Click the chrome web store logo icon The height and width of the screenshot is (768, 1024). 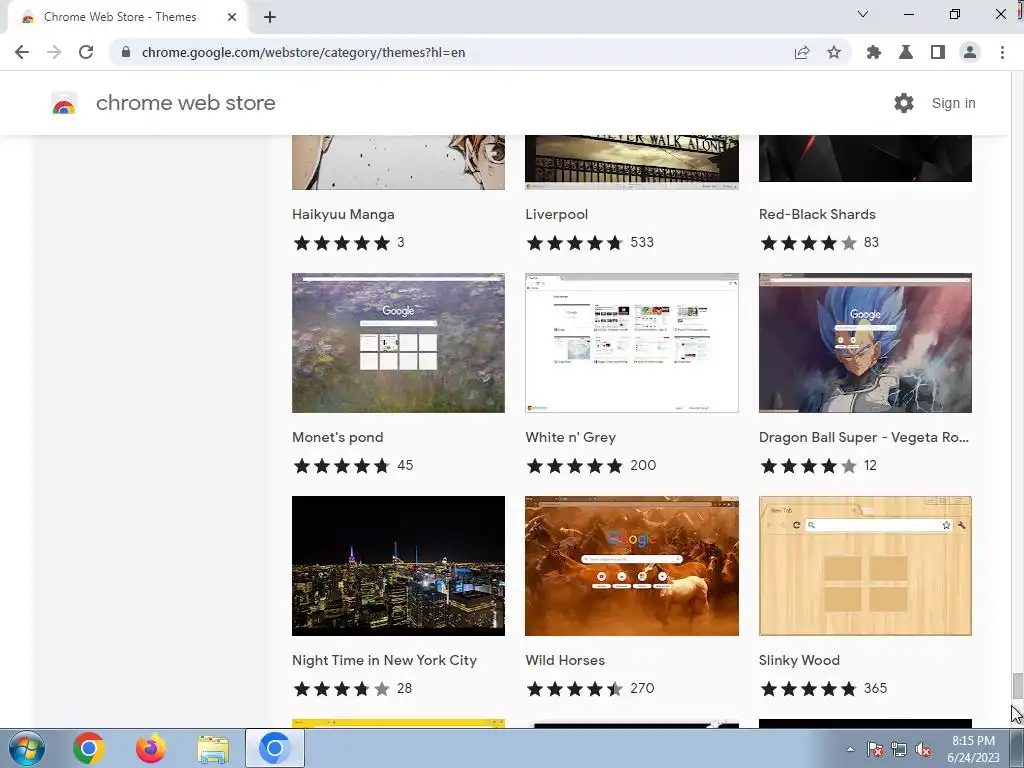[x=64, y=103]
